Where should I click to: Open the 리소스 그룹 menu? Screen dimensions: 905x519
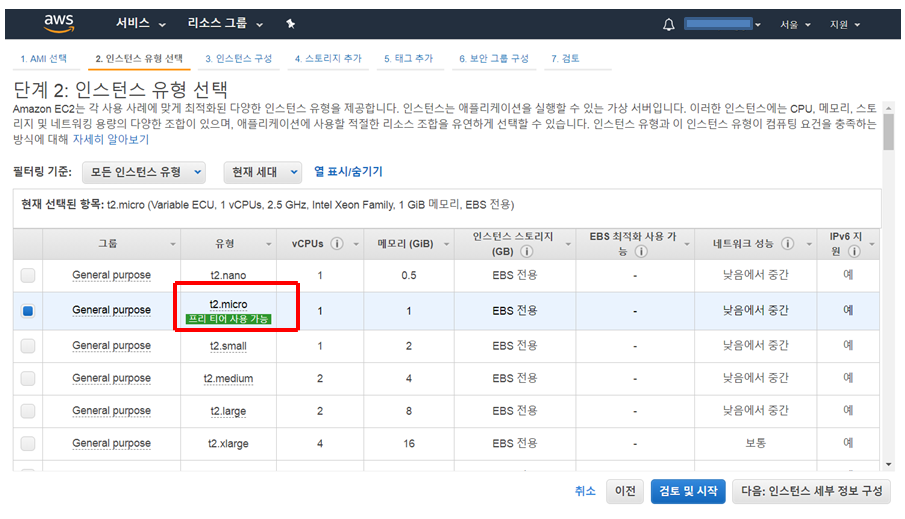[x=225, y=23]
